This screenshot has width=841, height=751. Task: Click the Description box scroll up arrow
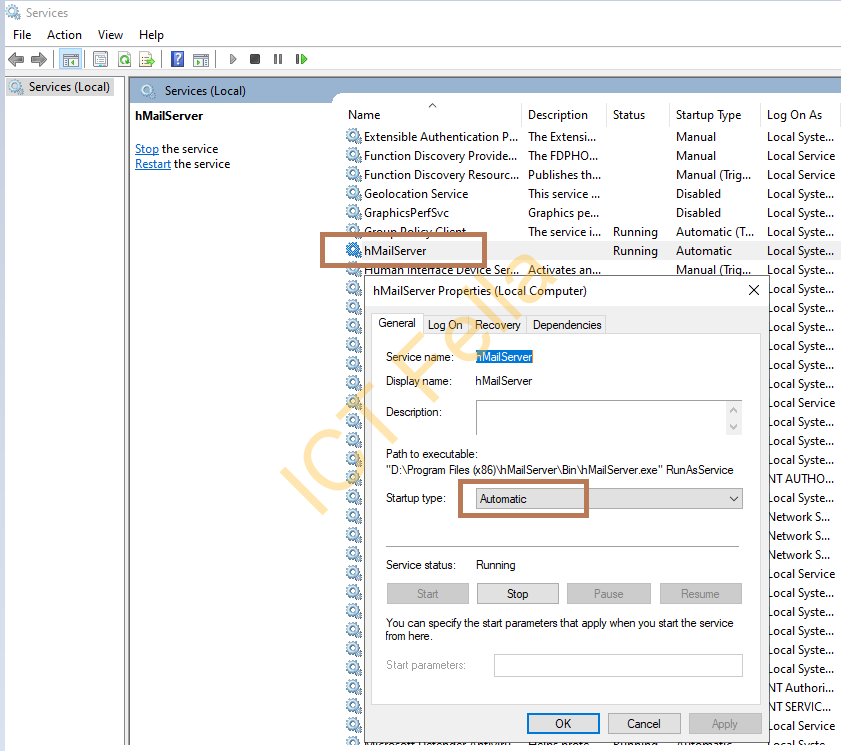tap(734, 410)
